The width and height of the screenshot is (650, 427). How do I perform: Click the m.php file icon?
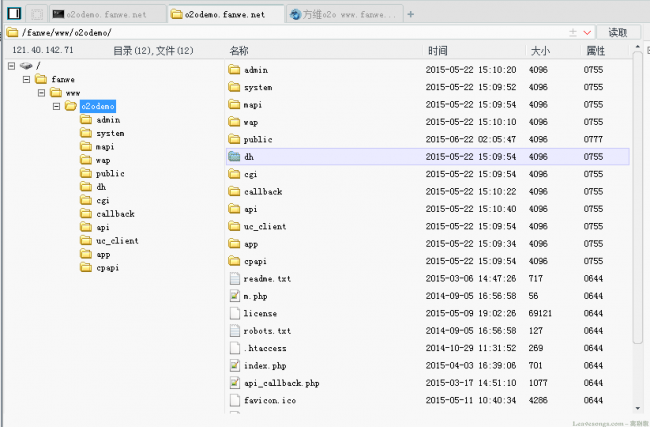(235, 296)
